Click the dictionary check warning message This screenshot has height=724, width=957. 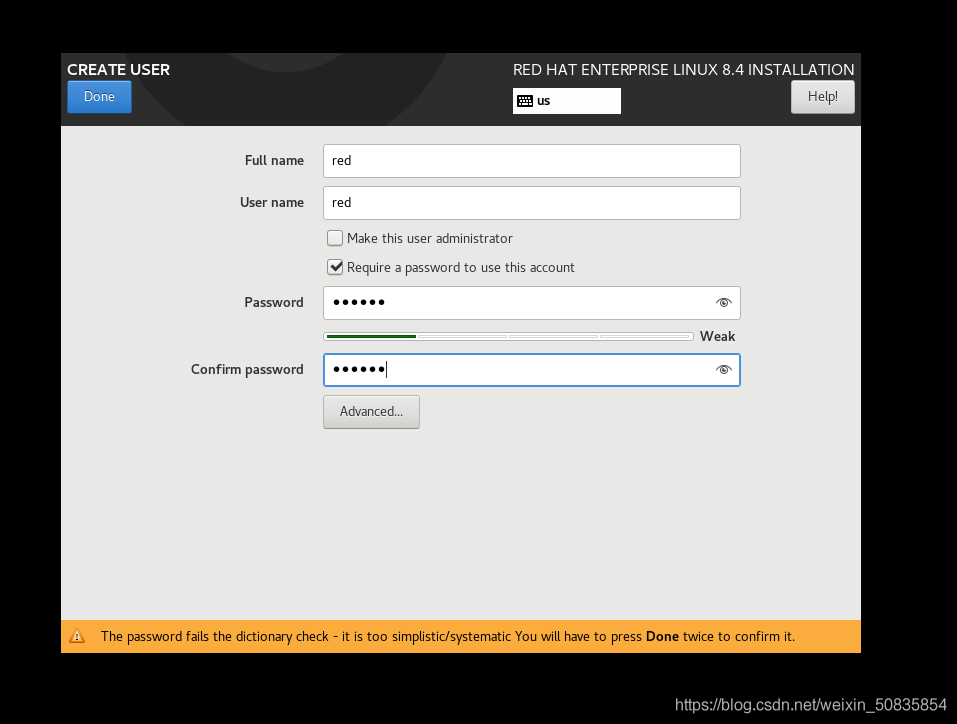click(x=447, y=637)
